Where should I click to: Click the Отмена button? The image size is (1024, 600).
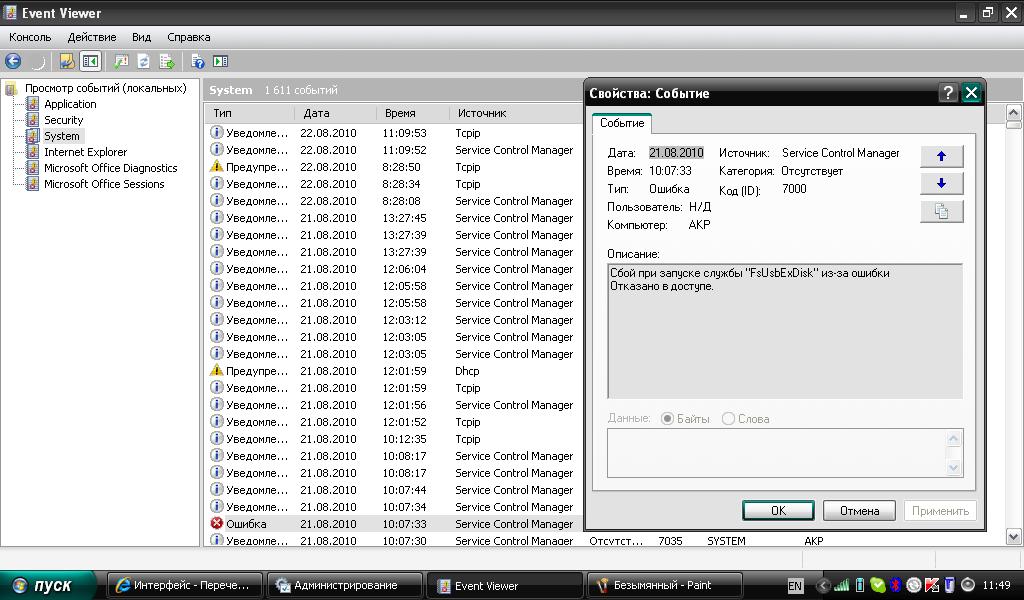(859, 511)
